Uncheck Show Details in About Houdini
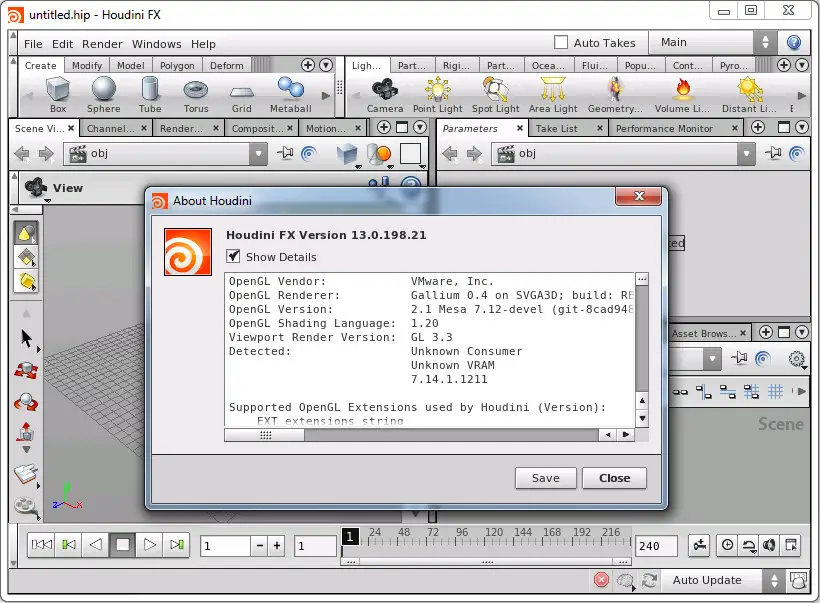Screen dimensions: 820x603 (233, 256)
